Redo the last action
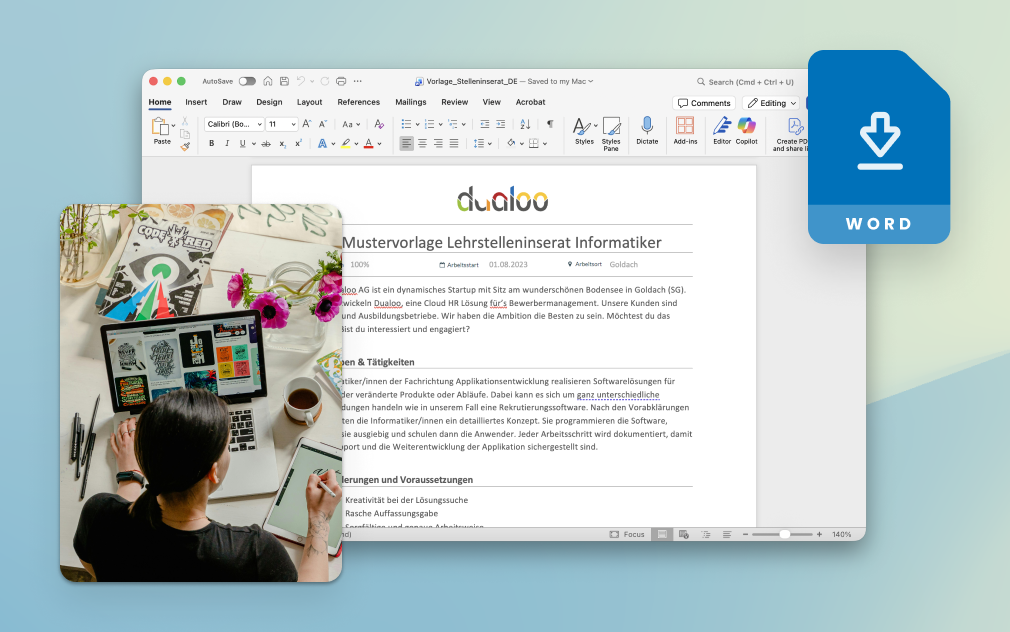Image resolution: width=1010 pixels, height=632 pixels. (x=325, y=81)
